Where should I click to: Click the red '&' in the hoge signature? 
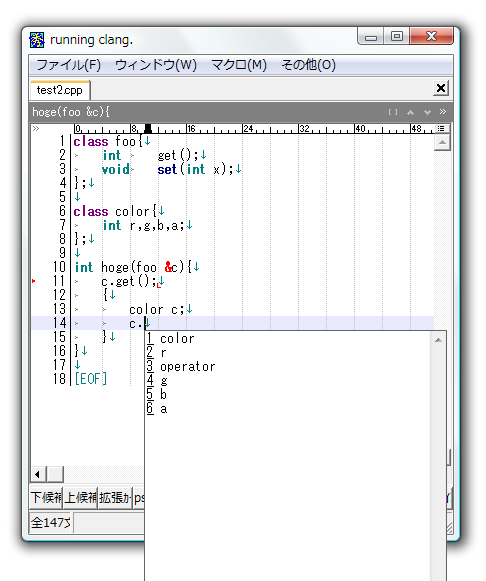coord(168,267)
